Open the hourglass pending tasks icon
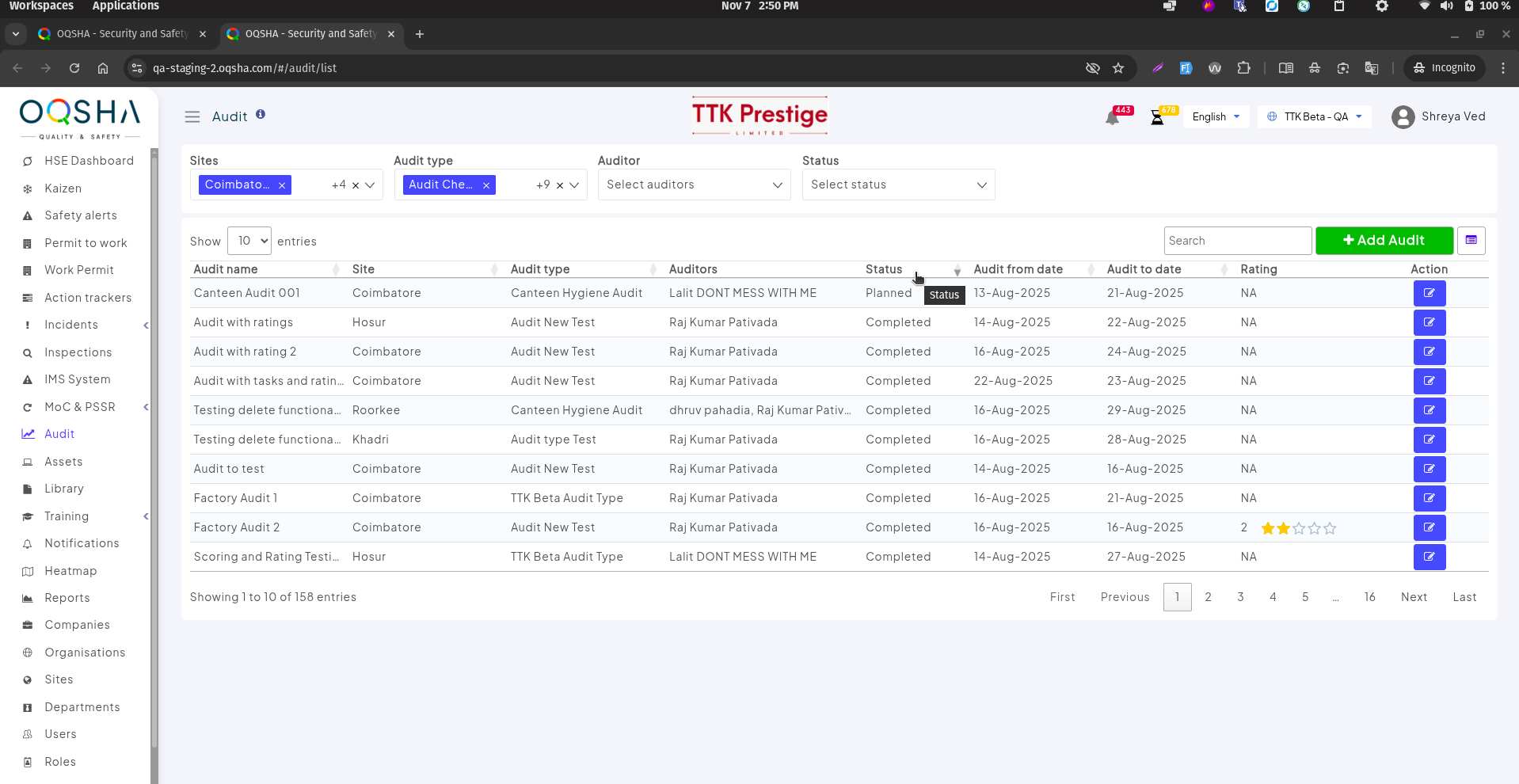The image size is (1519, 784). point(1157,118)
